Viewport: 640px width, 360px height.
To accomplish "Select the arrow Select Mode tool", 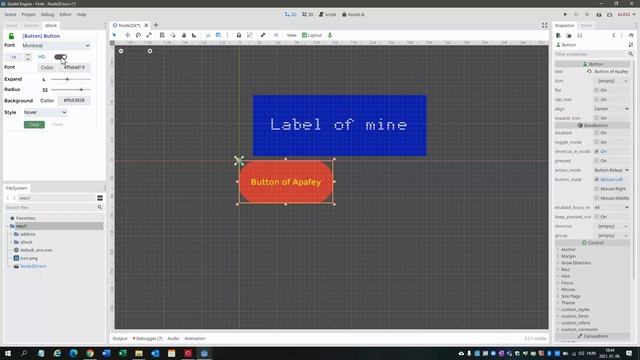I will tap(114, 35).
